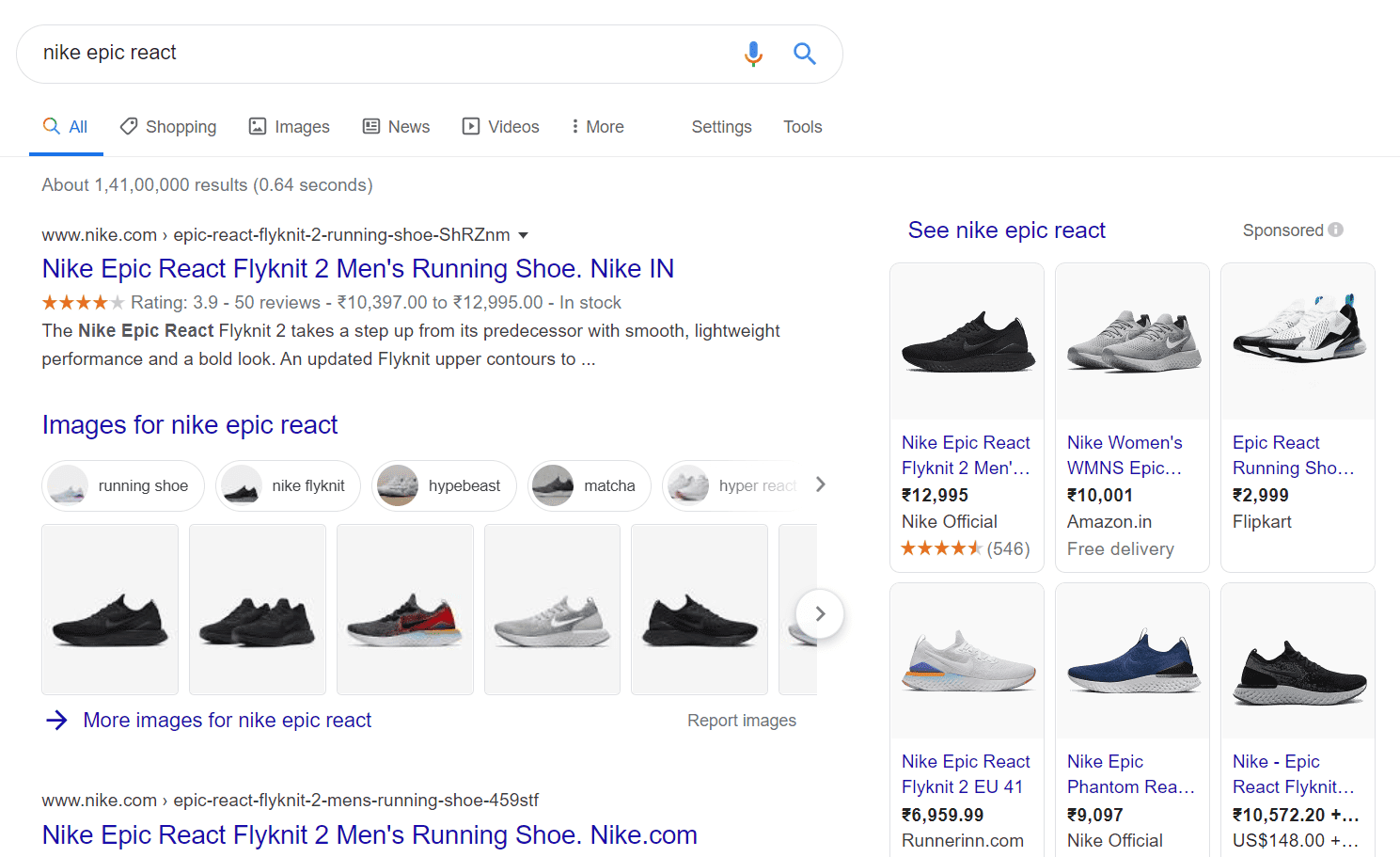Click the voice search microphone icon

tap(753, 54)
